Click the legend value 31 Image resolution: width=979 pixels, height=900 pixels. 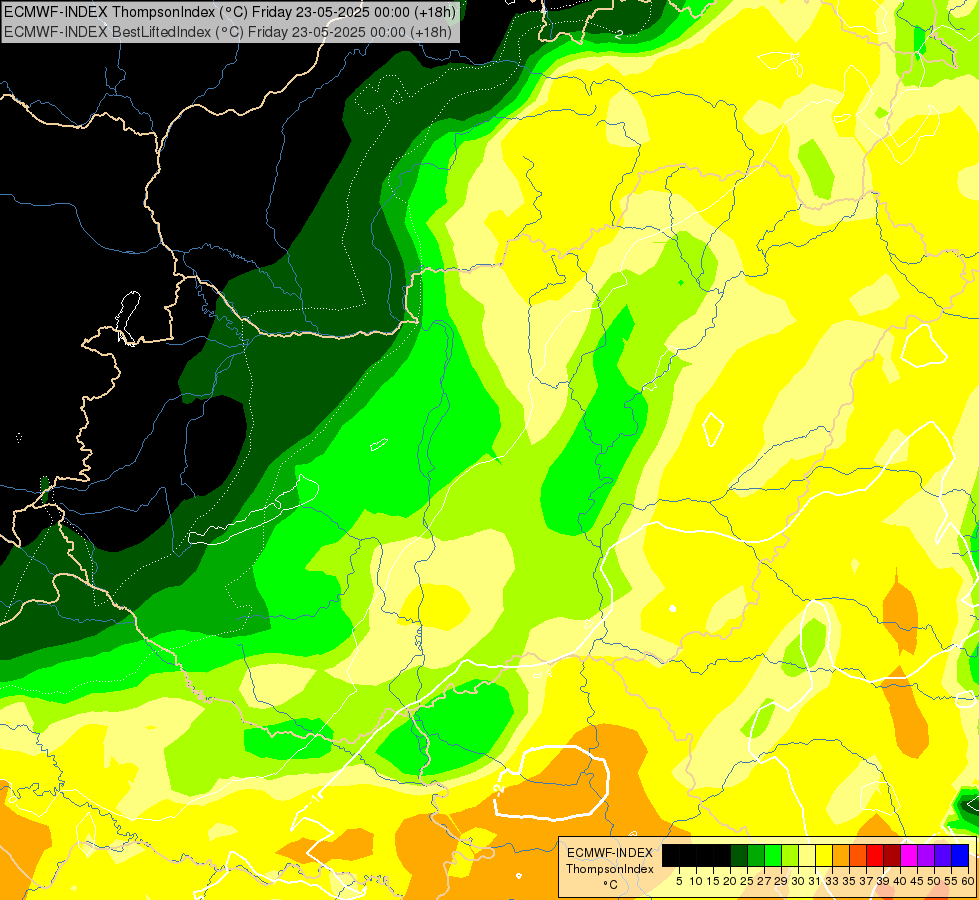point(815,881)
